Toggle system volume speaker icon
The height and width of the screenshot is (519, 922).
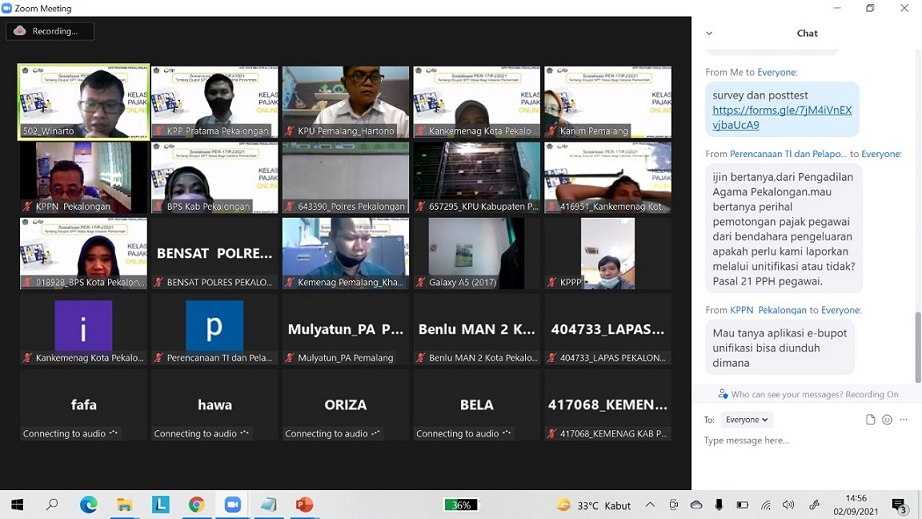click(x=789, y=505)
